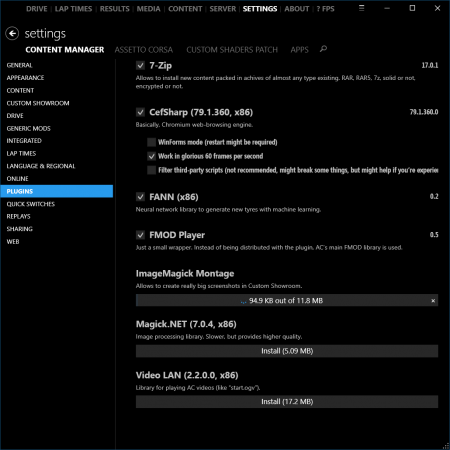Open MEDIA in the top menu
Image resolution: width=450 pixels, height=450 pixels.
(148, 9)
